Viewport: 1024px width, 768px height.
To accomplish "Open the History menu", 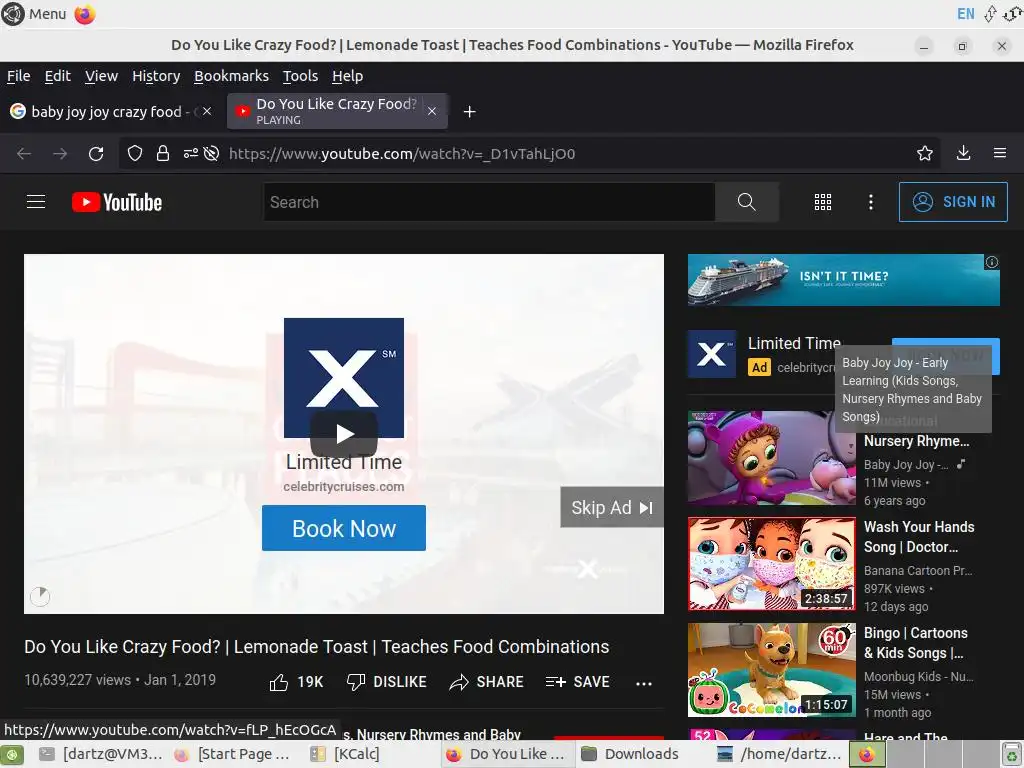I will [156, 76].
